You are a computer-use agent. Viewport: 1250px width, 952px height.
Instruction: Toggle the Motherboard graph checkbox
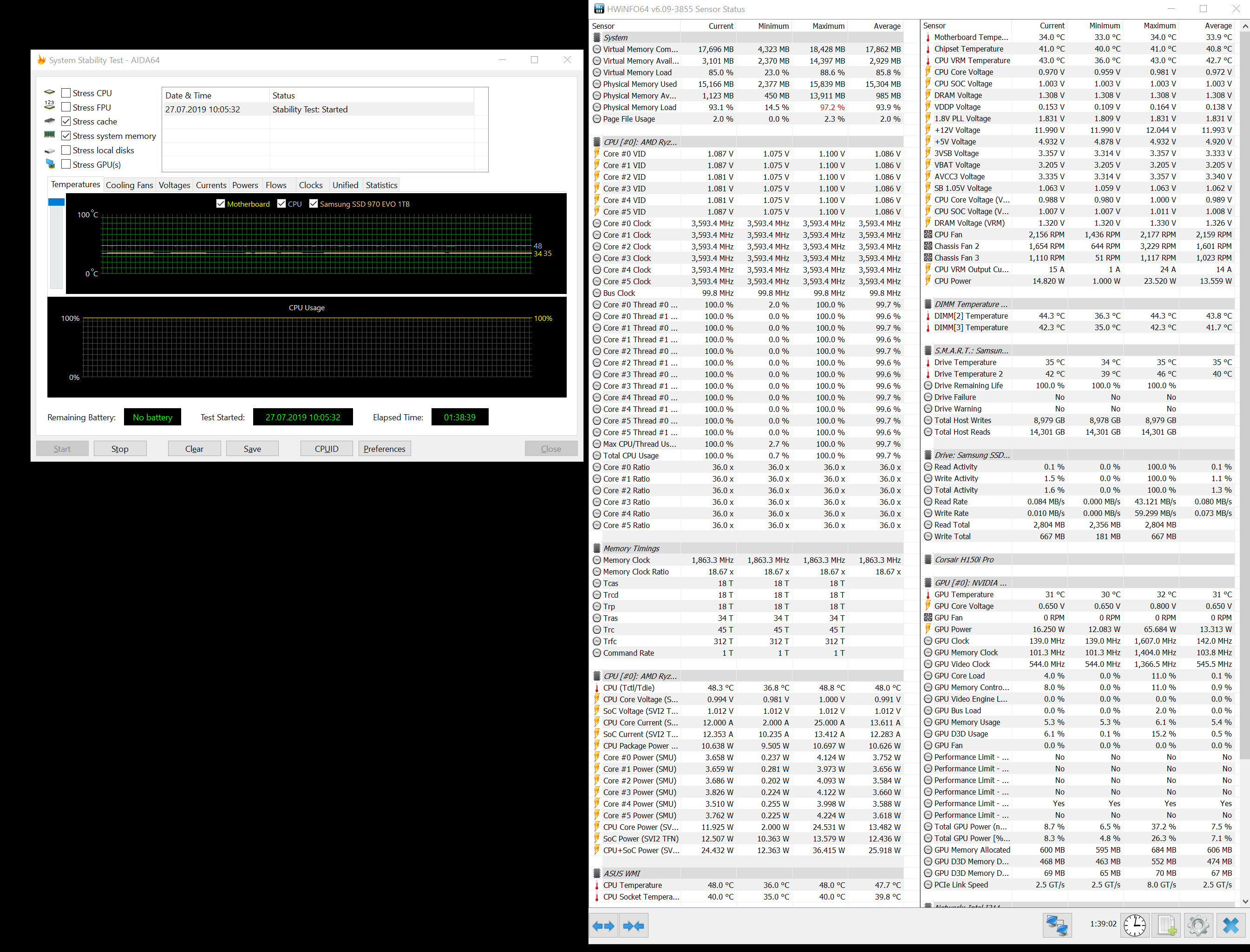pos(221,204)
